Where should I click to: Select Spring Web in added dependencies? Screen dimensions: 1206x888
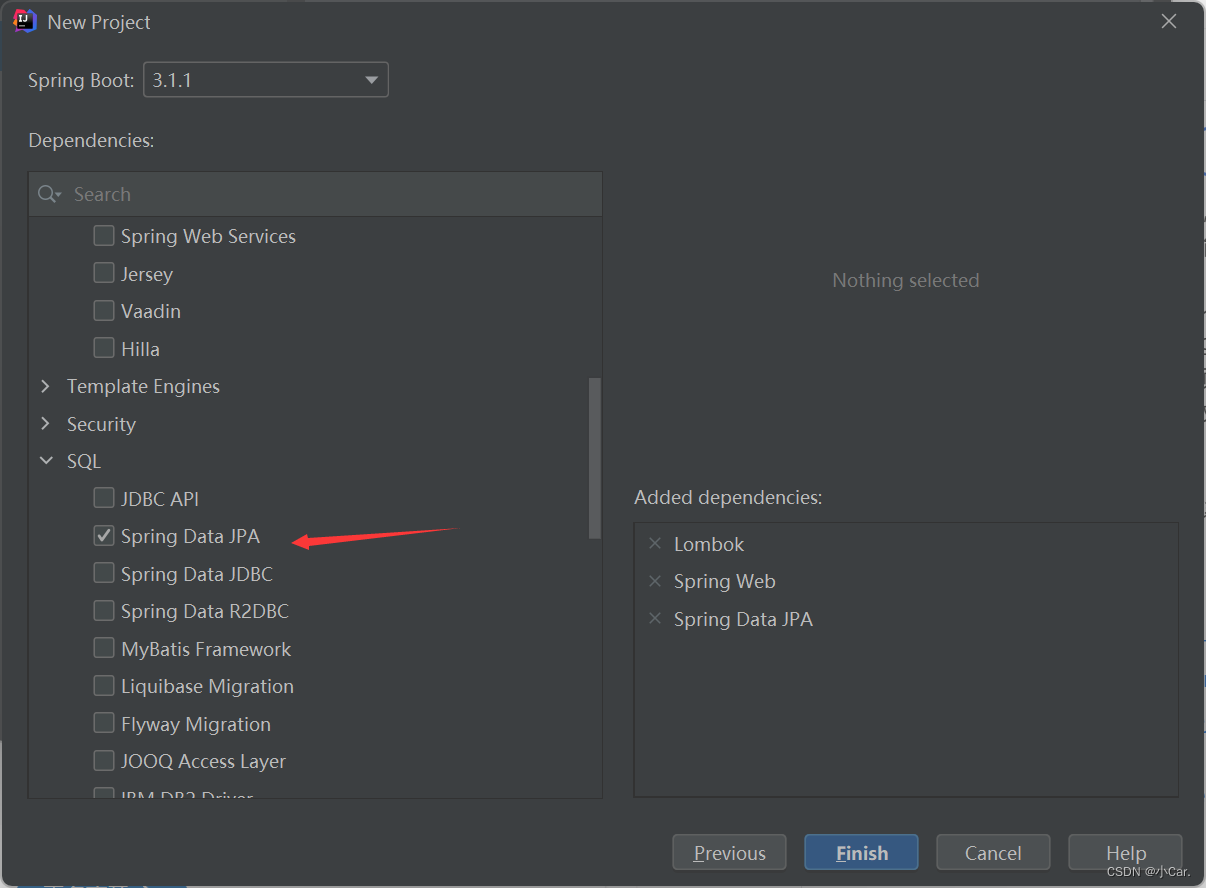(725, 581)
